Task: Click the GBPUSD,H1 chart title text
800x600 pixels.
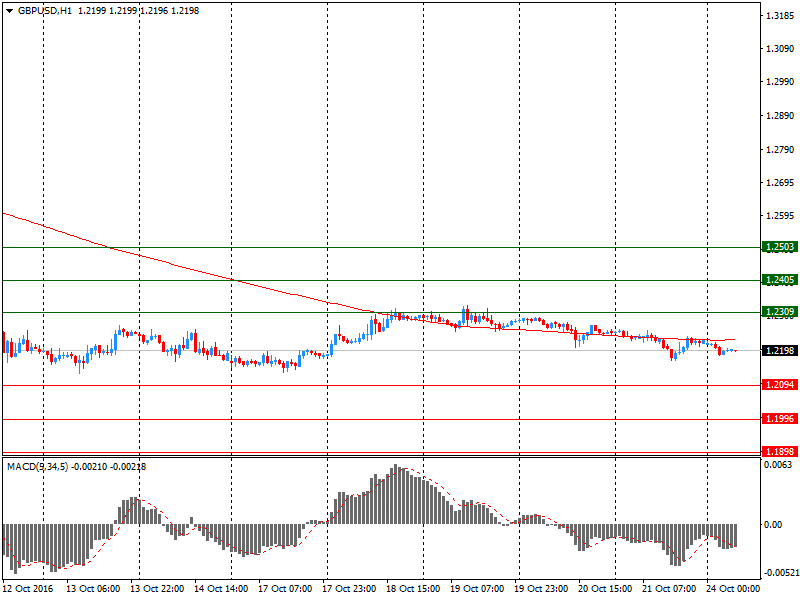Action: [x=45, y=11]
